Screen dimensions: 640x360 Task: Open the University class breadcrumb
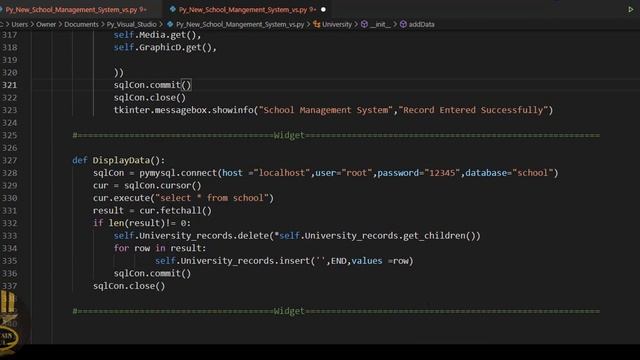337,24
